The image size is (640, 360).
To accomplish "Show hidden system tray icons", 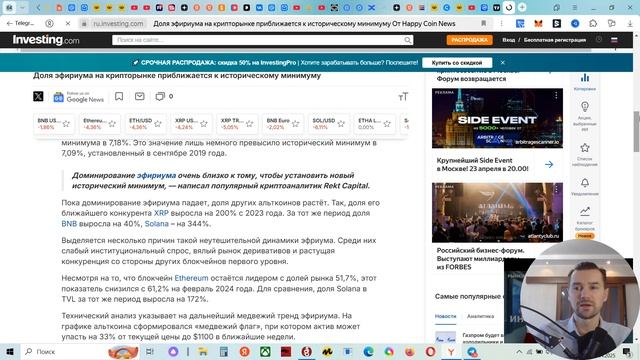I will coord(519,351).
